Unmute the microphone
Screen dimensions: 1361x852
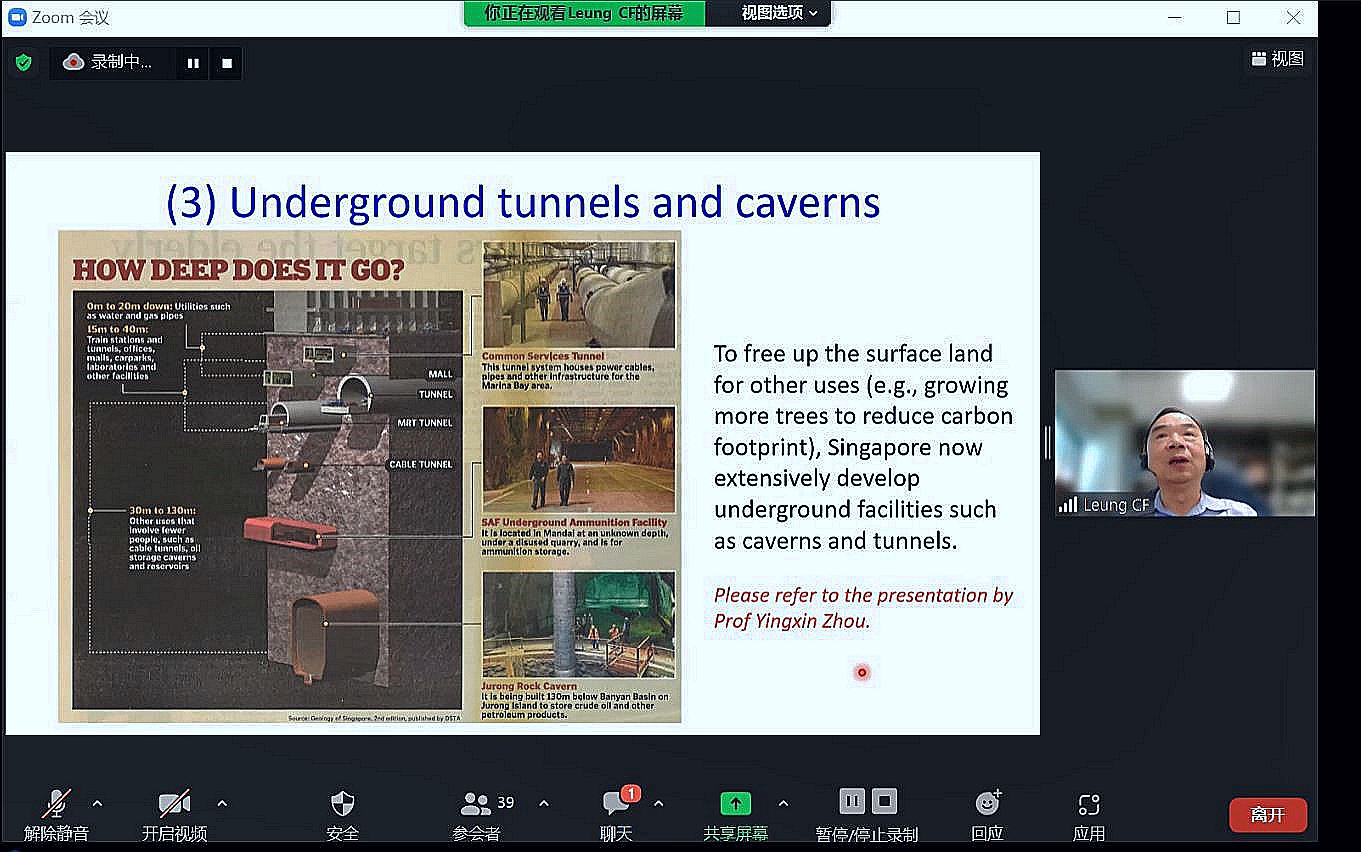[x=56, y=804]
